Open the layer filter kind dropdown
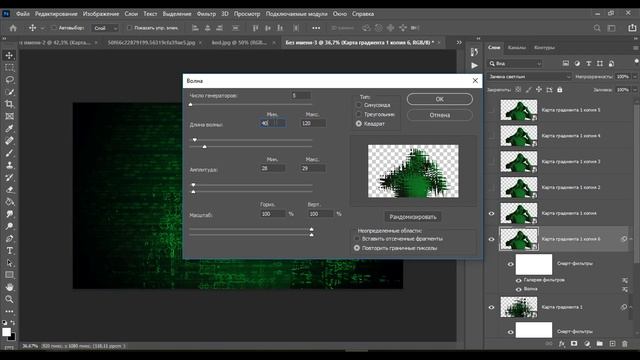This screenshot has width=640, height=360. pyautogui.click(x=516, y=64)
